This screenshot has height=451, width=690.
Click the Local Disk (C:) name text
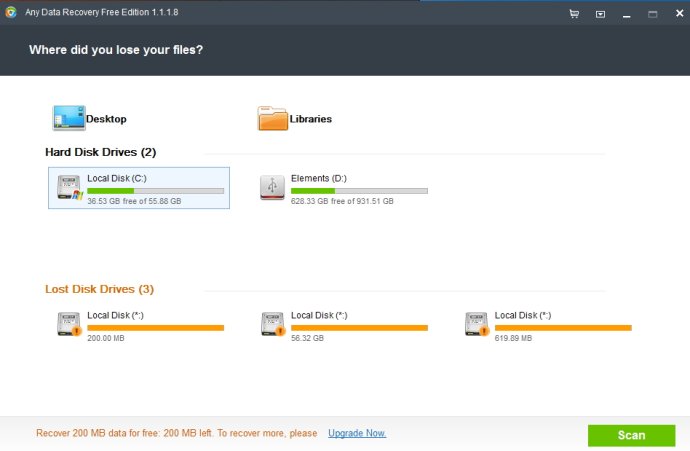pyautogui.click(x=117, y=178)
